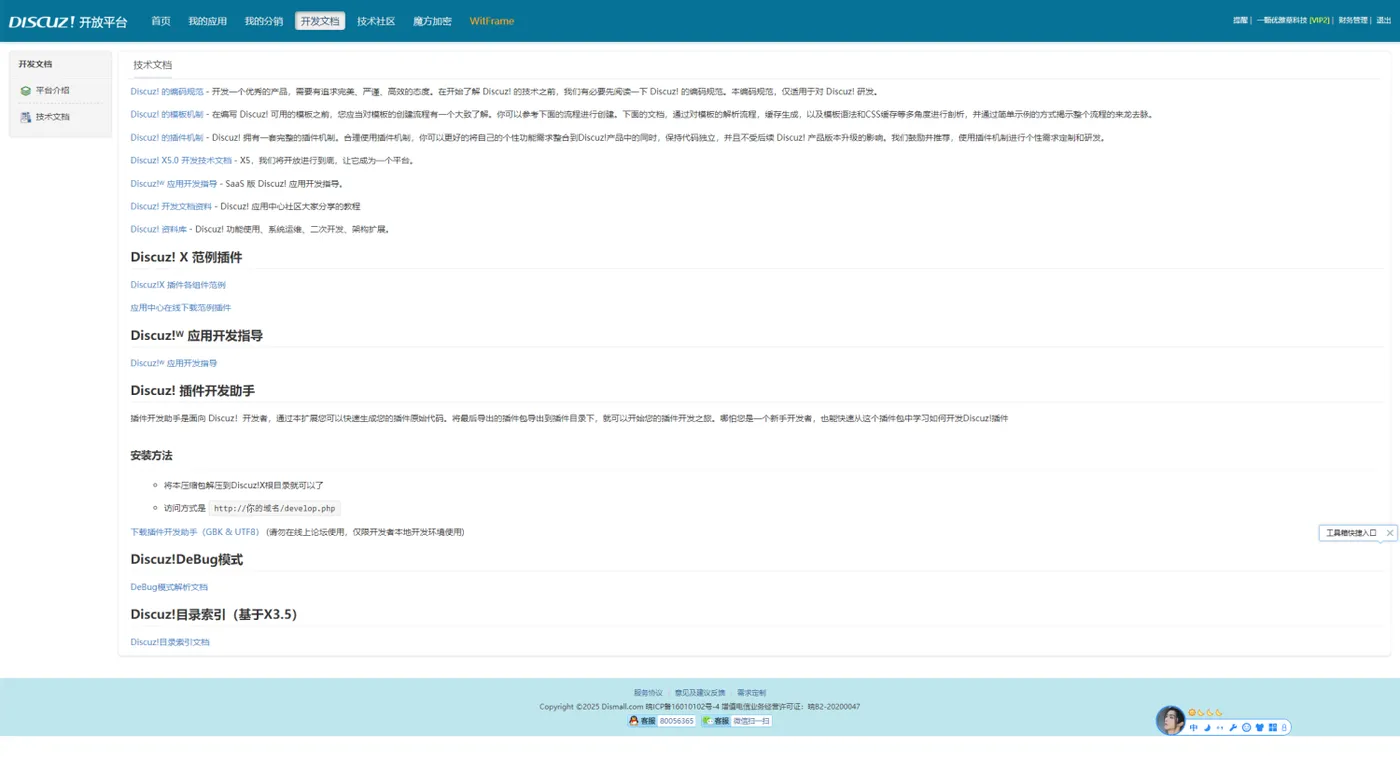Image resolution: width=1400 pixels, height=775 pixels.
Task: Click the WeChat 客服 icon
Action: point(707,720)
